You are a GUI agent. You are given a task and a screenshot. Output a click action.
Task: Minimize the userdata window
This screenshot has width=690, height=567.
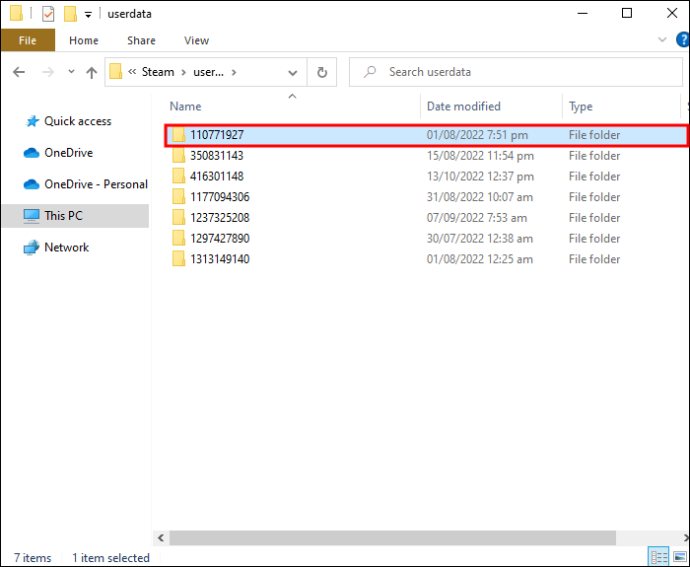(582, 13)
